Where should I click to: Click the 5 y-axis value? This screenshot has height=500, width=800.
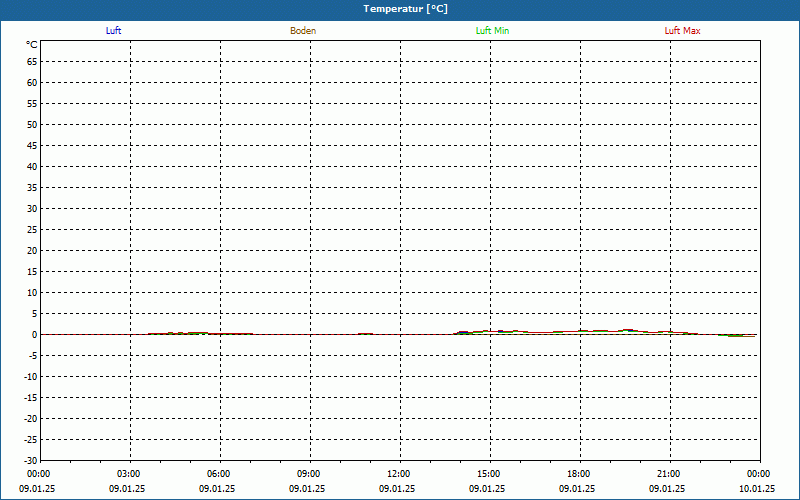pyautogui.click(x=35, y=314)
